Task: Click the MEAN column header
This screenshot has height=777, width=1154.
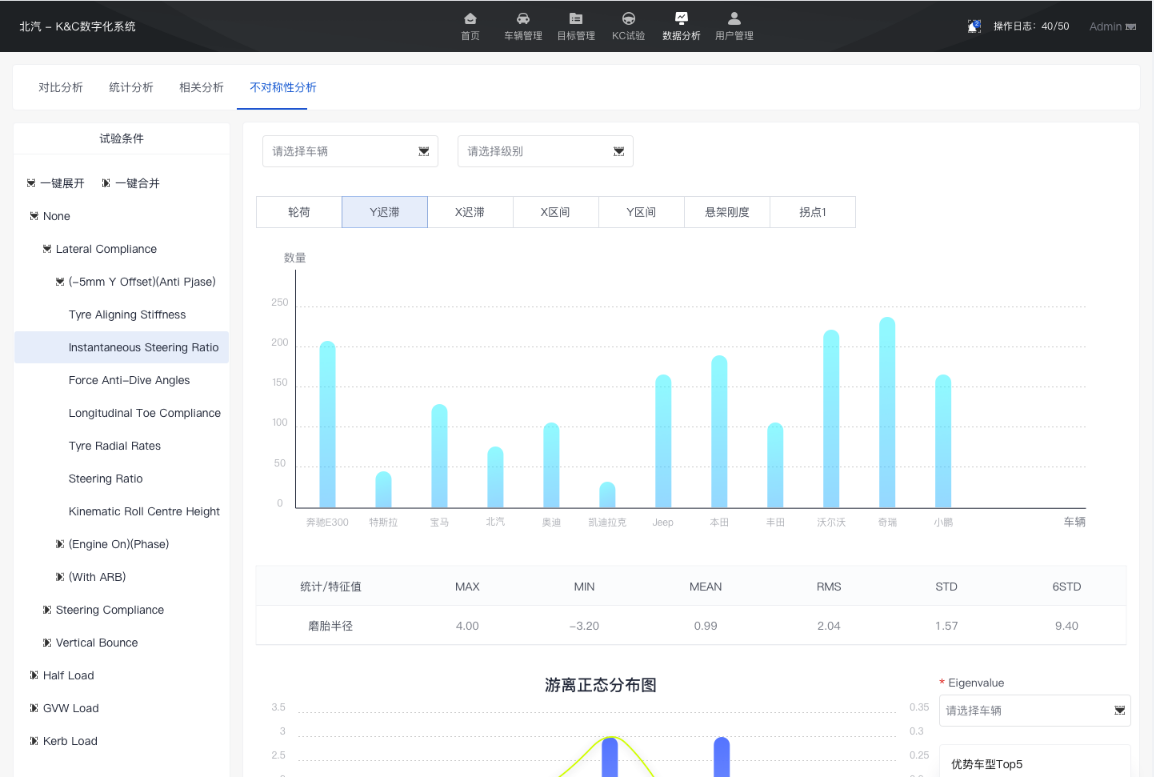Action: (705, 586)
